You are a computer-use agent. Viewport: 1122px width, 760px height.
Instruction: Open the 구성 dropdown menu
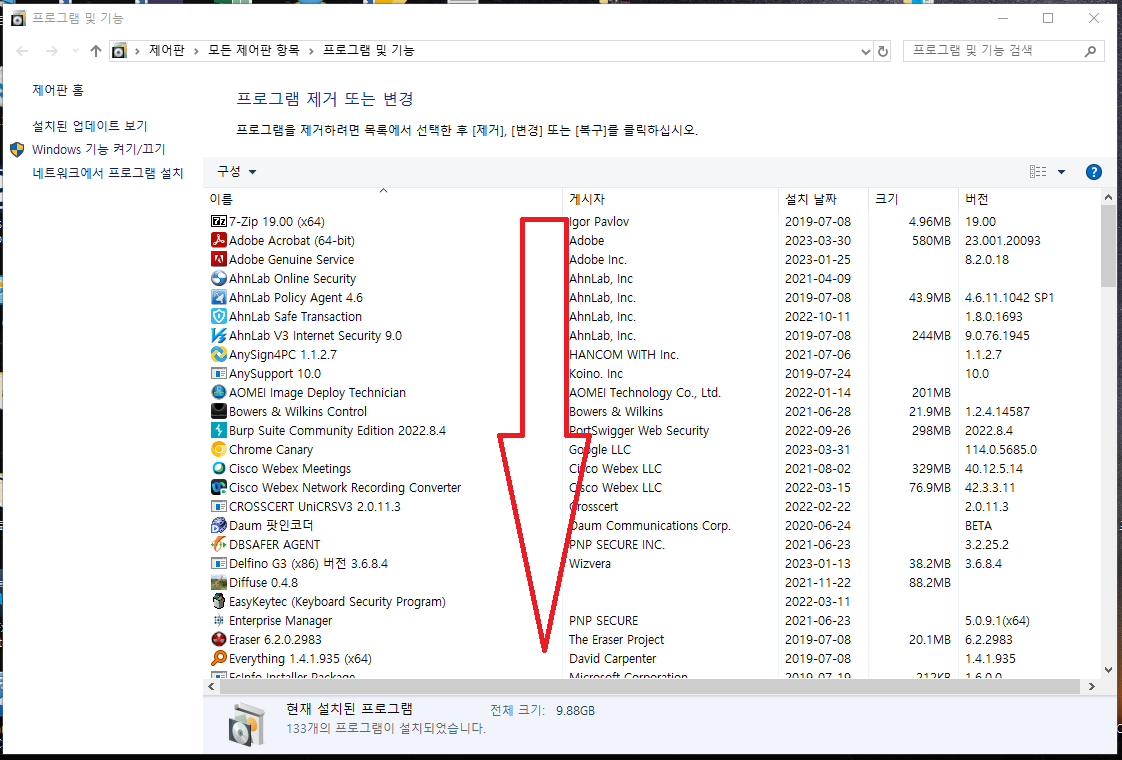pos(237,172)
